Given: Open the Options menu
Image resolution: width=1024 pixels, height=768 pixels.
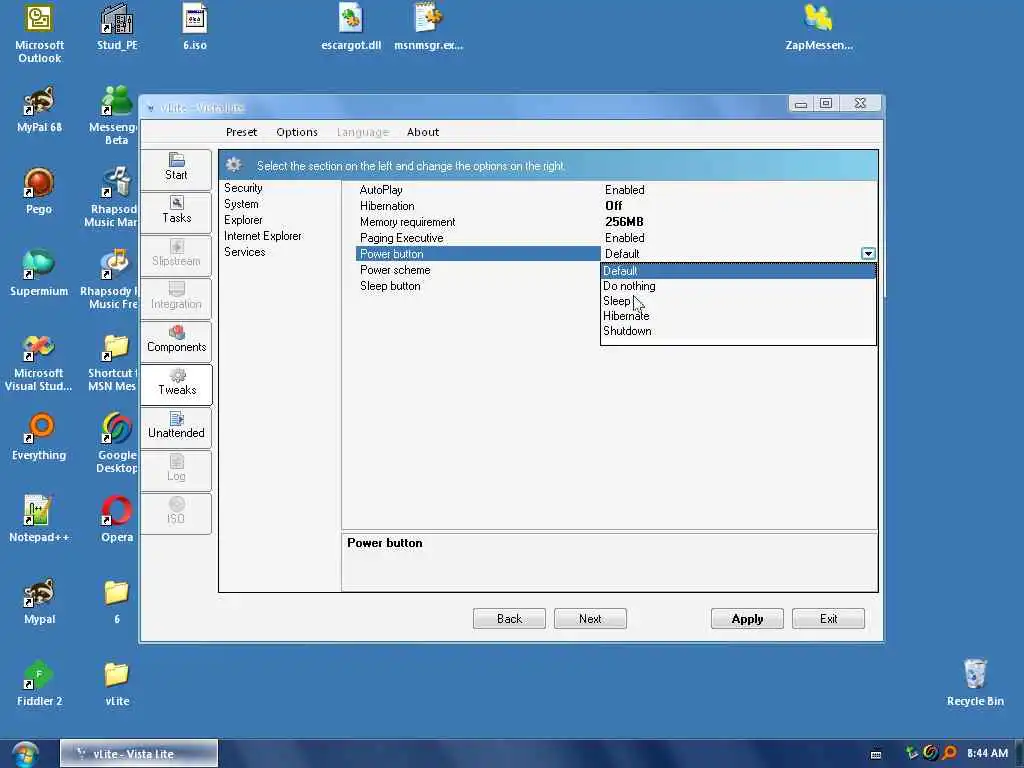Looking at the screenshot, I should point(296,132).
